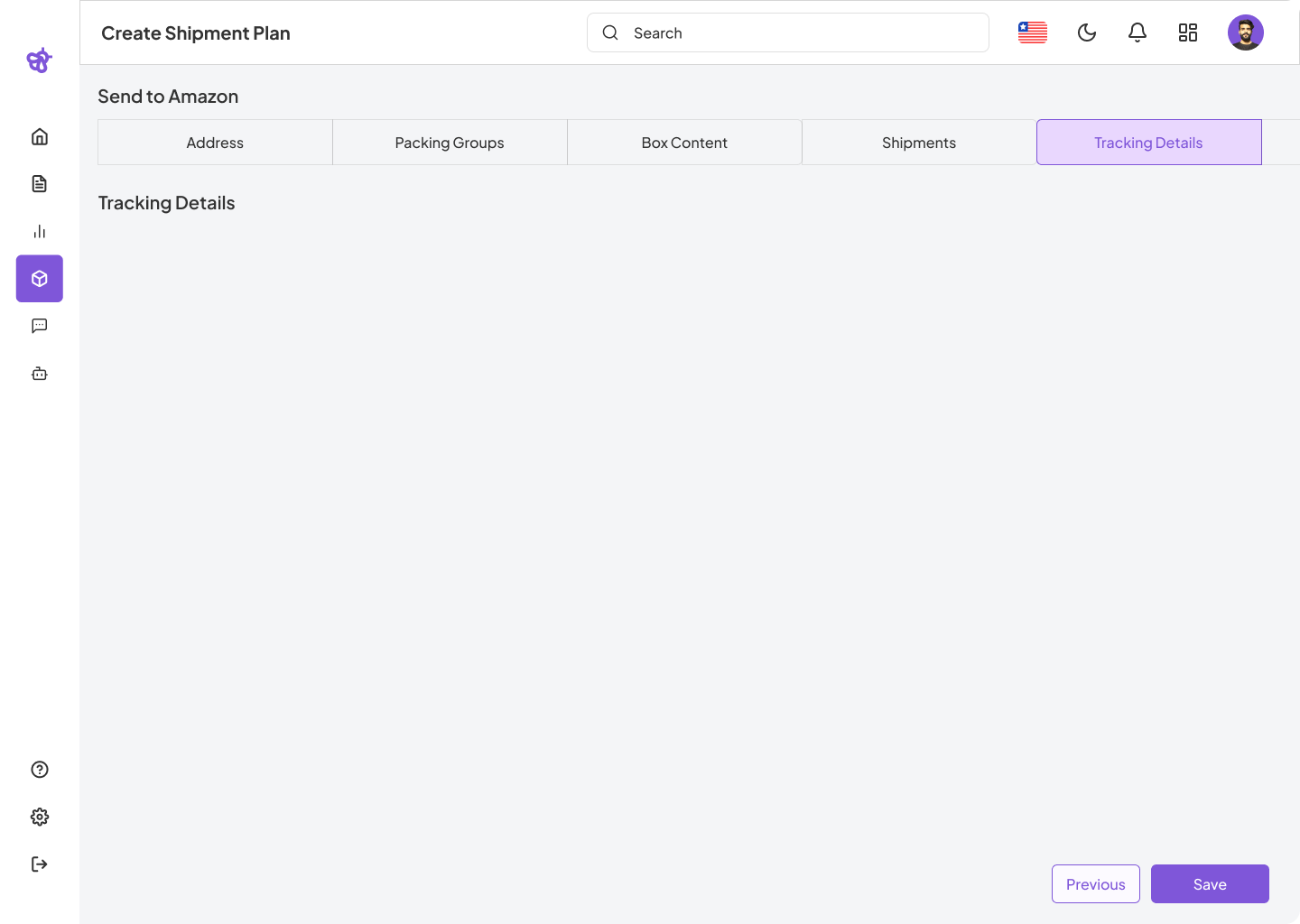
Task: Open the US flag language selector
Action: coord(1033,33)
